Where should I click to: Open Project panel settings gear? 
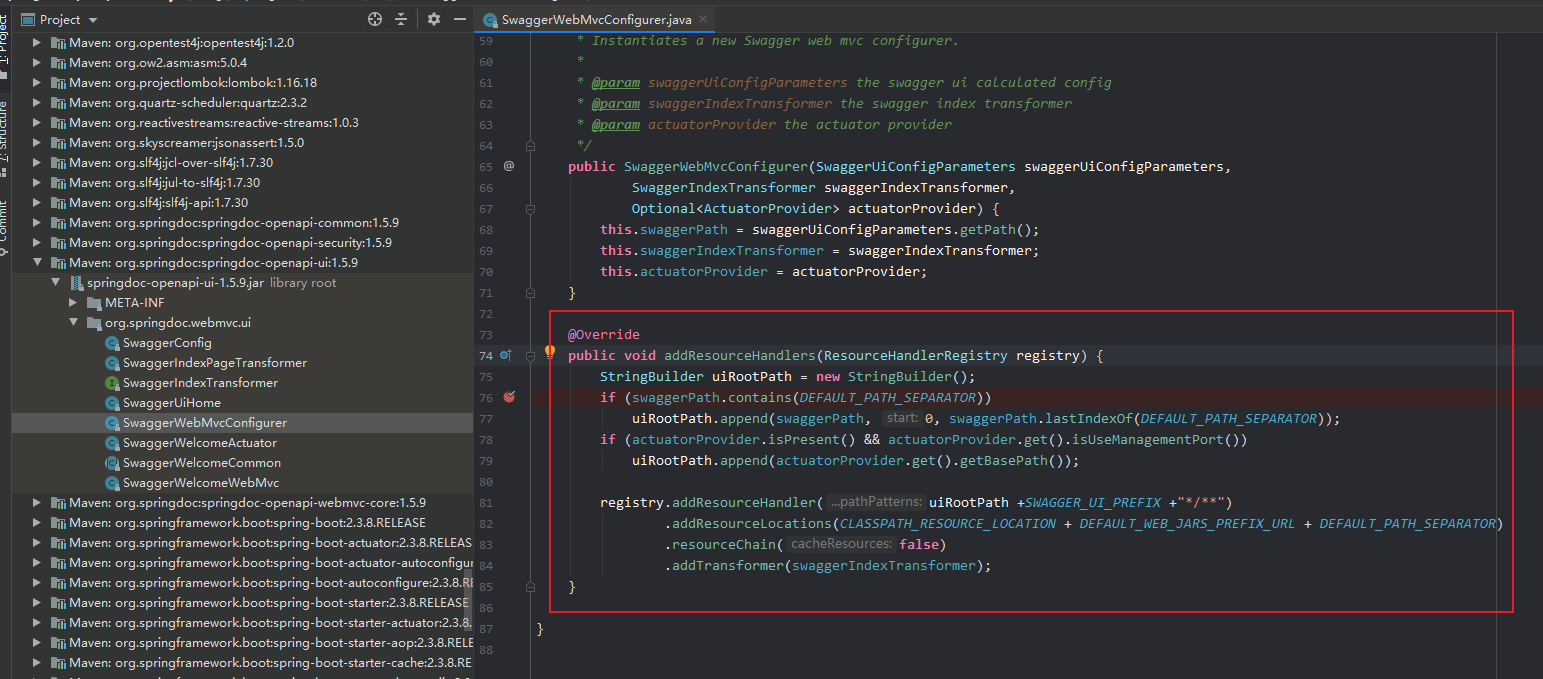point(433,19)
